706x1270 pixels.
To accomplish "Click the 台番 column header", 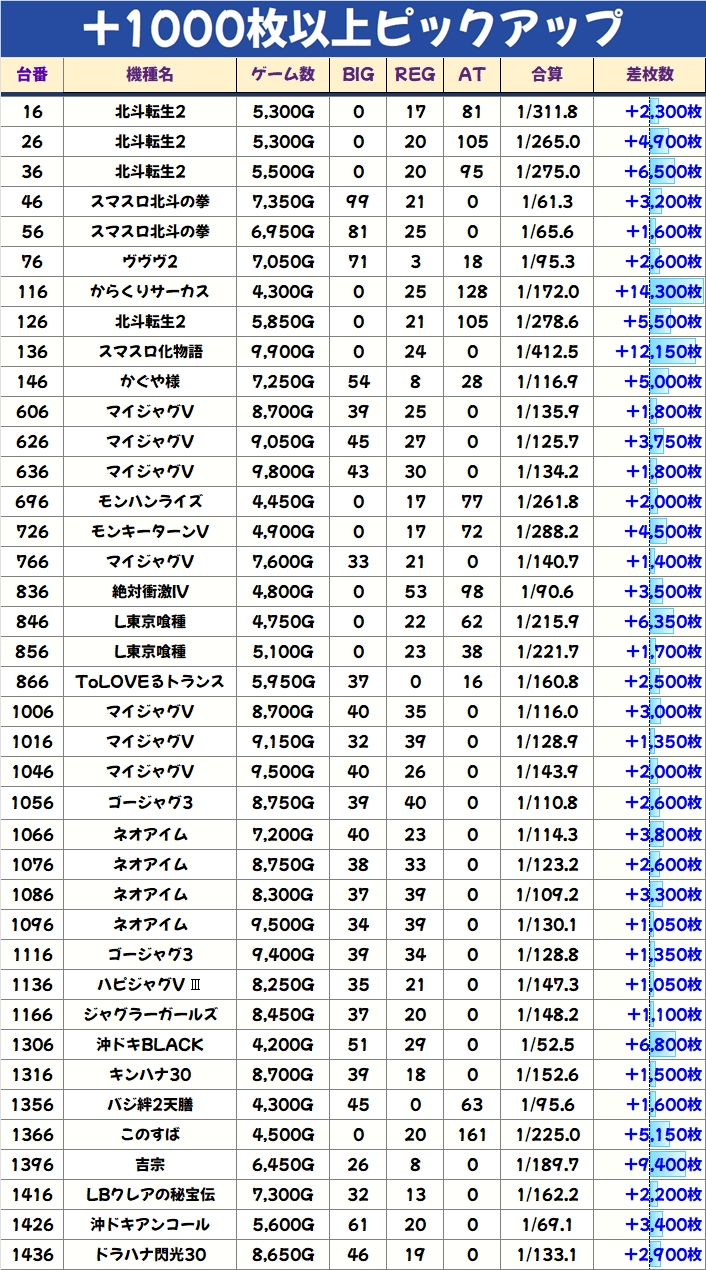I will pos(32,75).
